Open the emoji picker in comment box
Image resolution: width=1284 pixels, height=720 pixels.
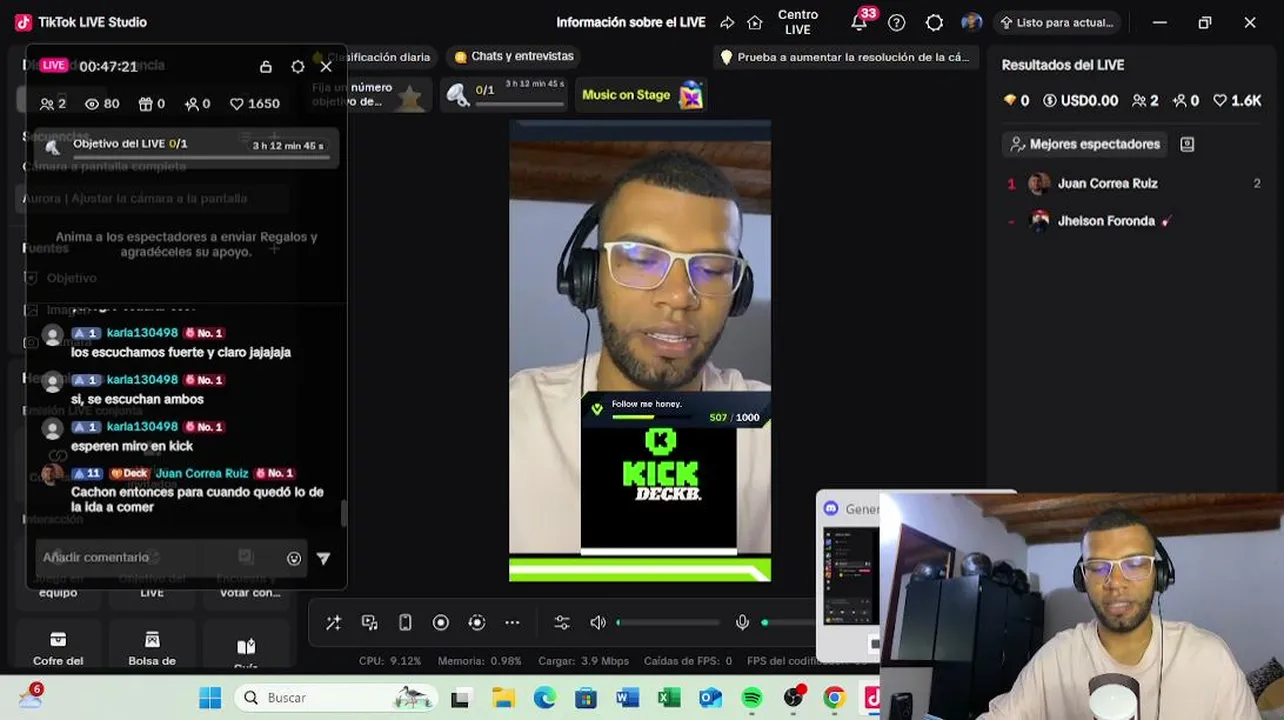pyautogui.click(x=294, y=559)
